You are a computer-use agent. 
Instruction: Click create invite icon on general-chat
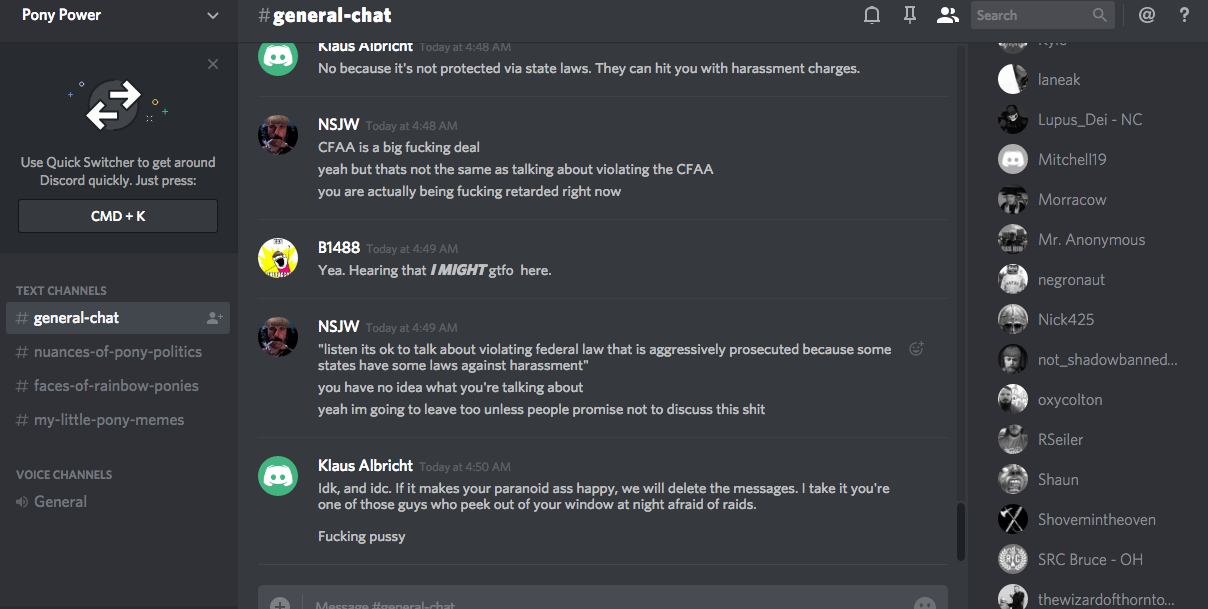point(214,318)
